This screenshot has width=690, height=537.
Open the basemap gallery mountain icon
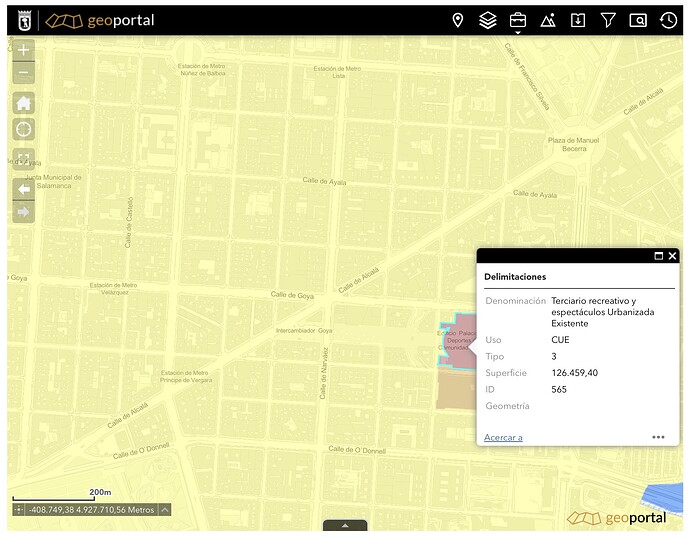click(548, 20)
